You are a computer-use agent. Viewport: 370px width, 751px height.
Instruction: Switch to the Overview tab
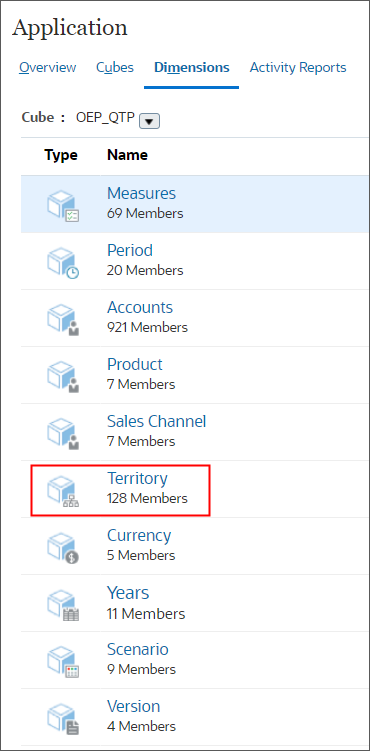point(47,68)
